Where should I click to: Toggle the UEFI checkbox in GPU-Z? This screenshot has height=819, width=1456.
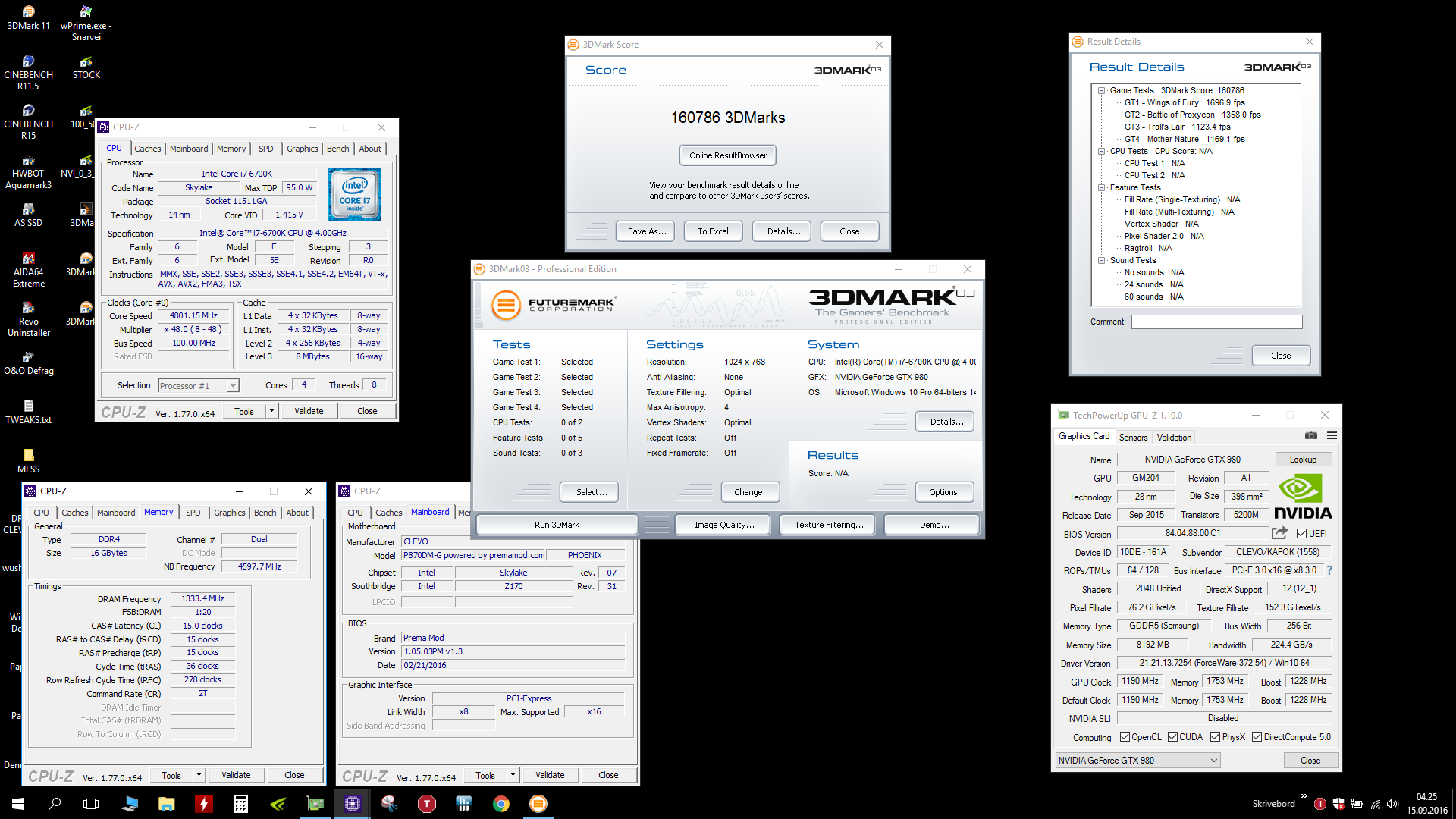click(1301, 534)
